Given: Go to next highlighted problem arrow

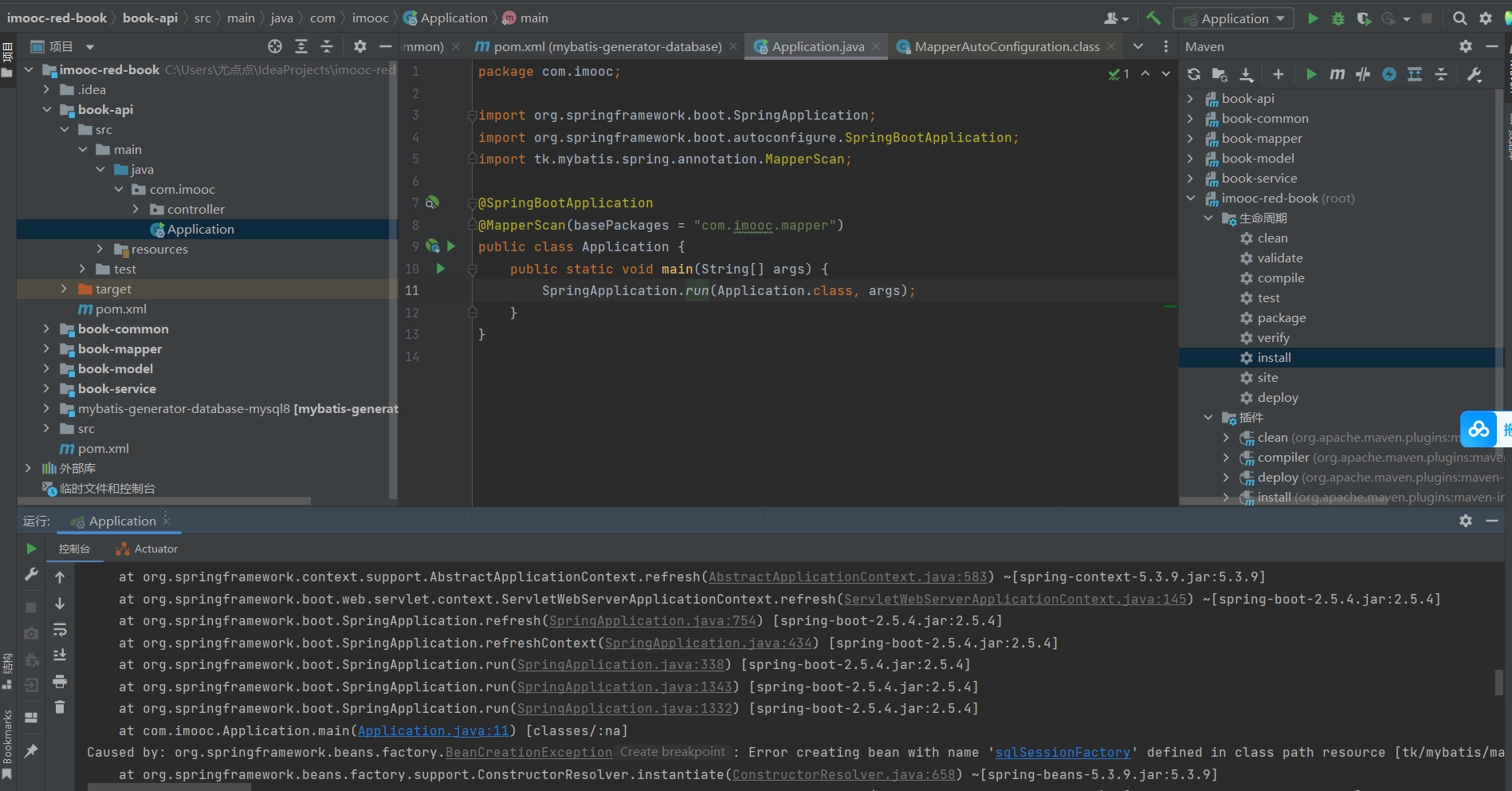Looking at the screenshot, I should click(1165, 73).
